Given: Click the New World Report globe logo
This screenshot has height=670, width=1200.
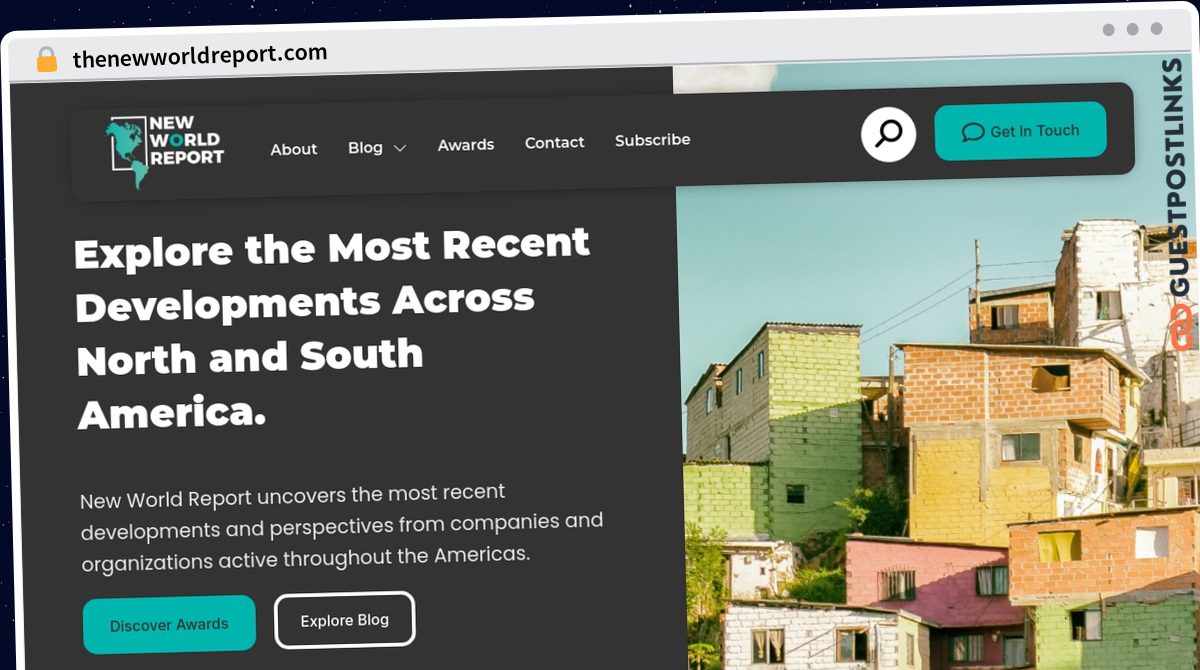Looking at the screenshot, I should (x=165, y=152).
